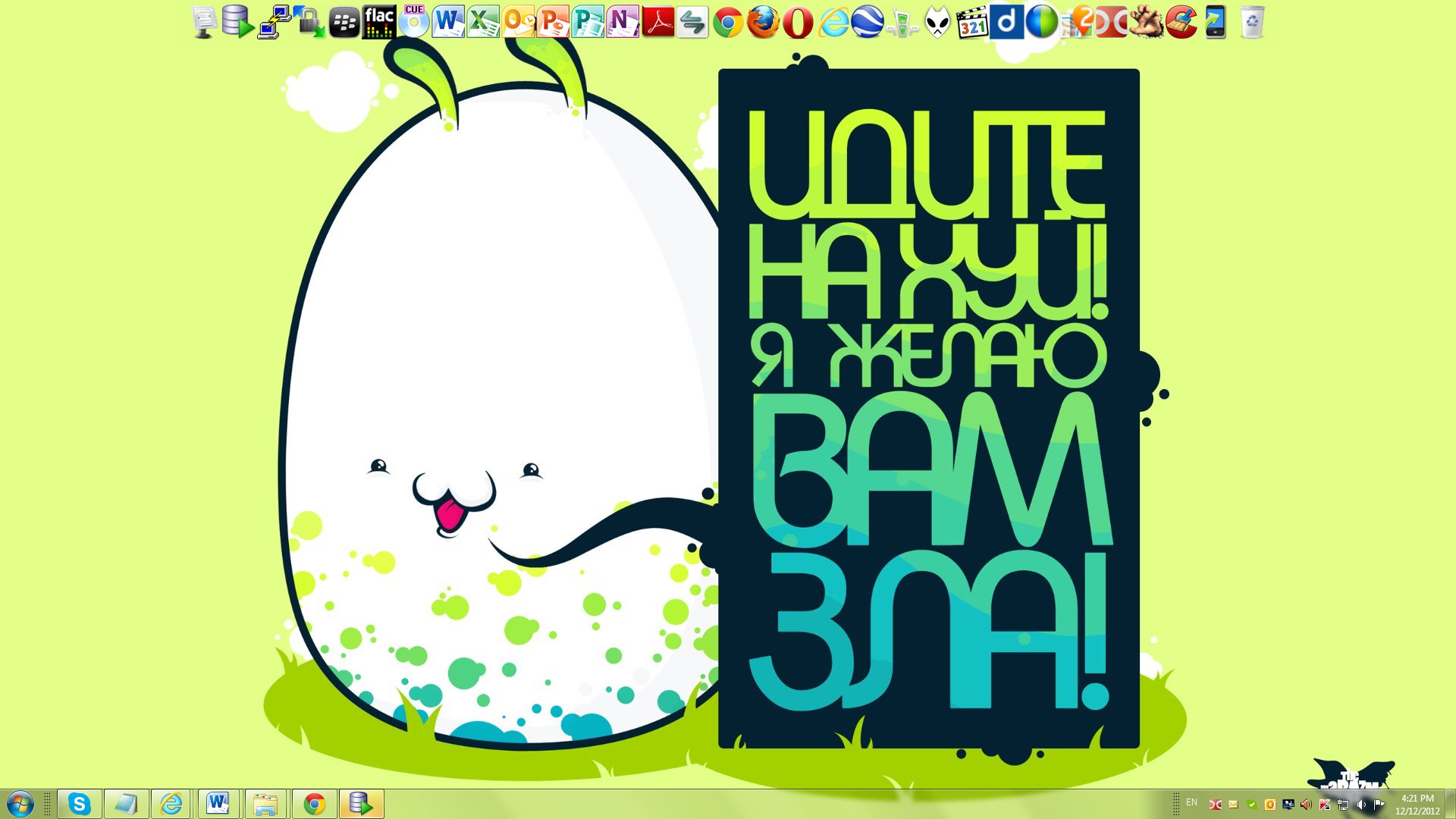Viewport: 1456px width, 819px height.
Task: Launch BlackBerry Desktop icon
Action: [344, 21]
